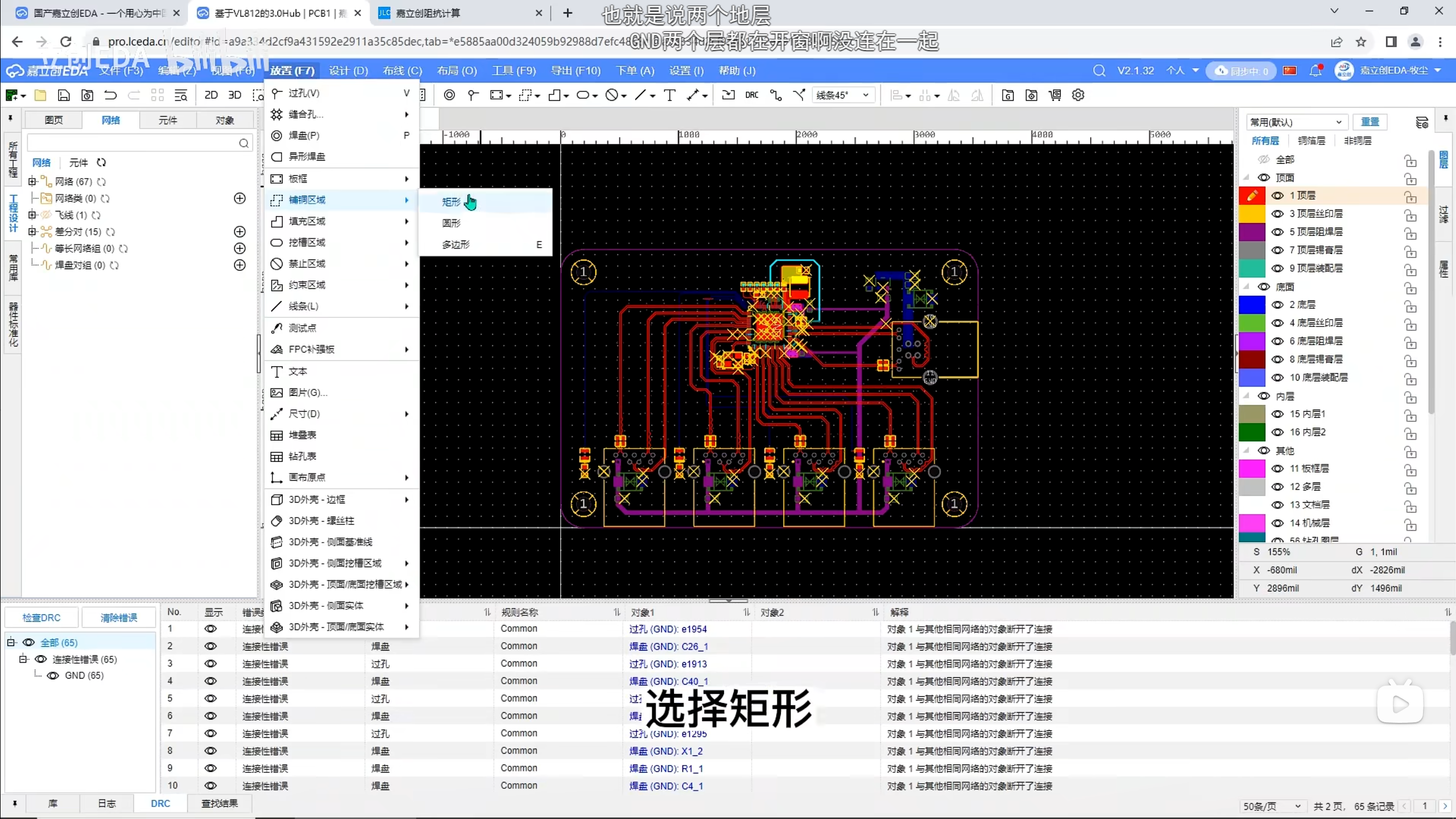
Task: Click the 清除错误 button
Action: tap(118, 618)
